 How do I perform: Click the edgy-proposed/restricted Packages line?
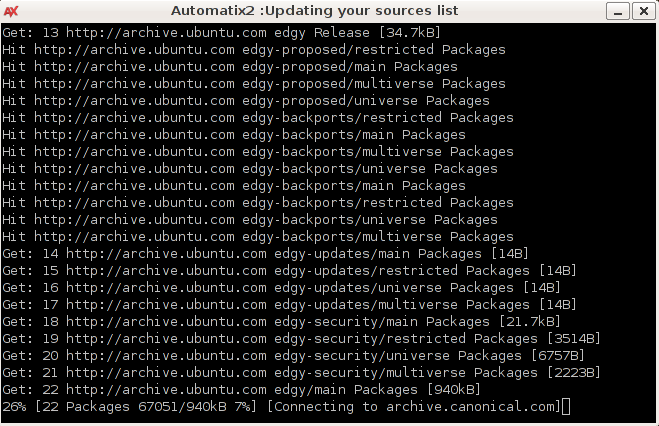[253, 49]
